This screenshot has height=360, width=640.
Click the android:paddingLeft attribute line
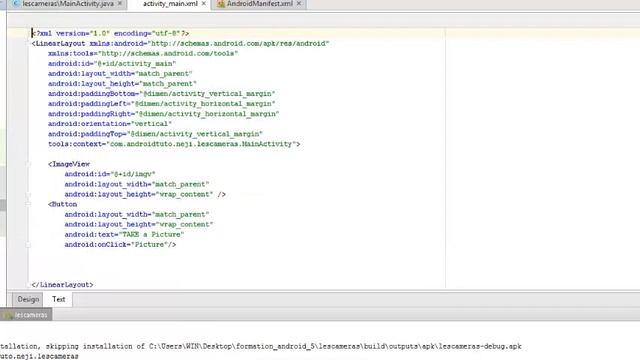coord(162,104)
